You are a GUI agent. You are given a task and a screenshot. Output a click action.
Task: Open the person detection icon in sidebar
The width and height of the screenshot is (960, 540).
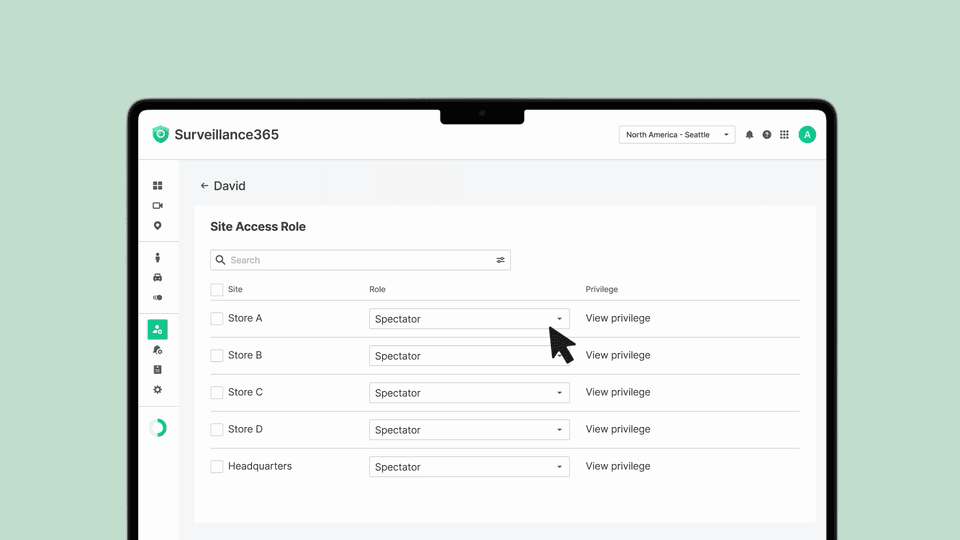[x=157, y=258]
